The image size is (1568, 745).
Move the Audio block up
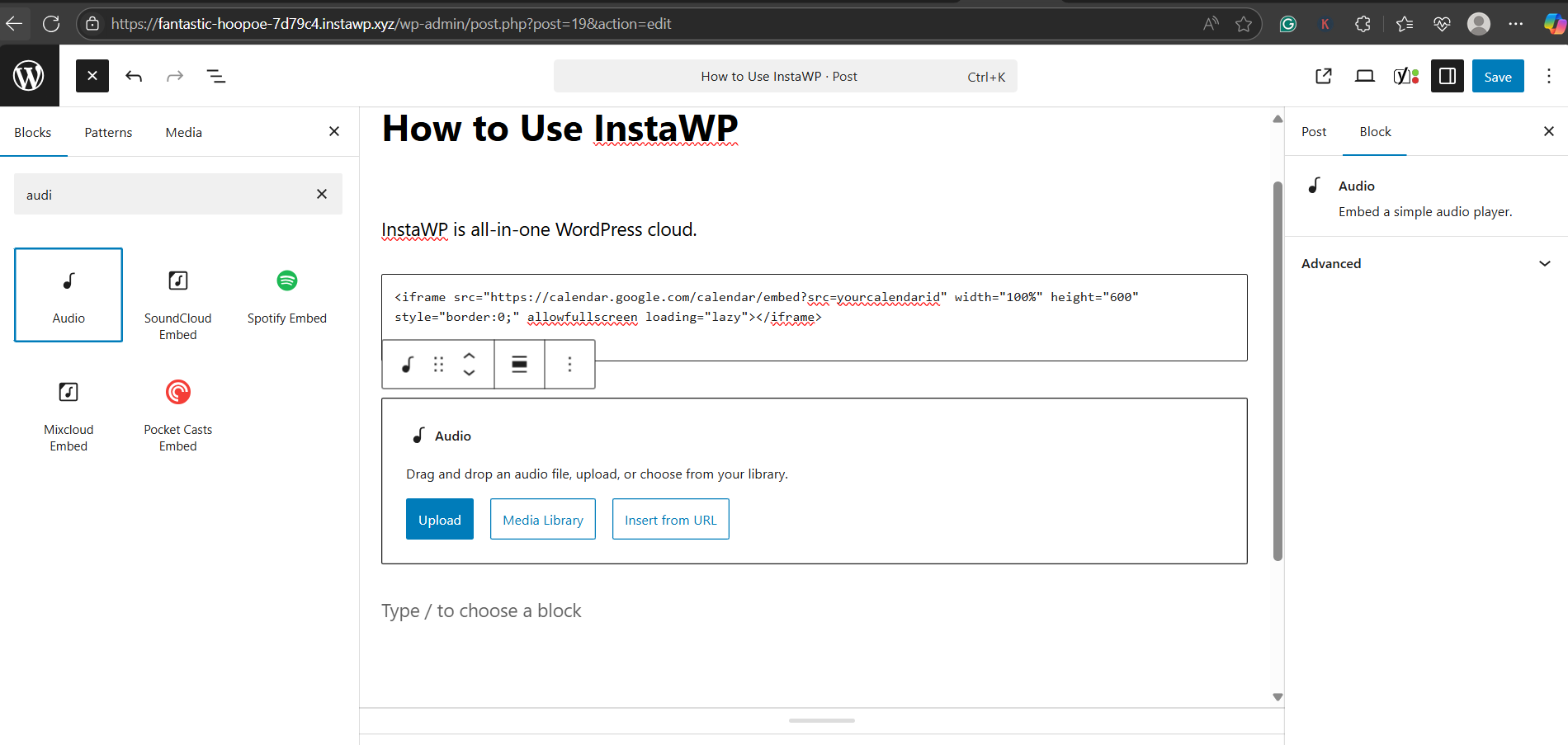coord(469,356)
